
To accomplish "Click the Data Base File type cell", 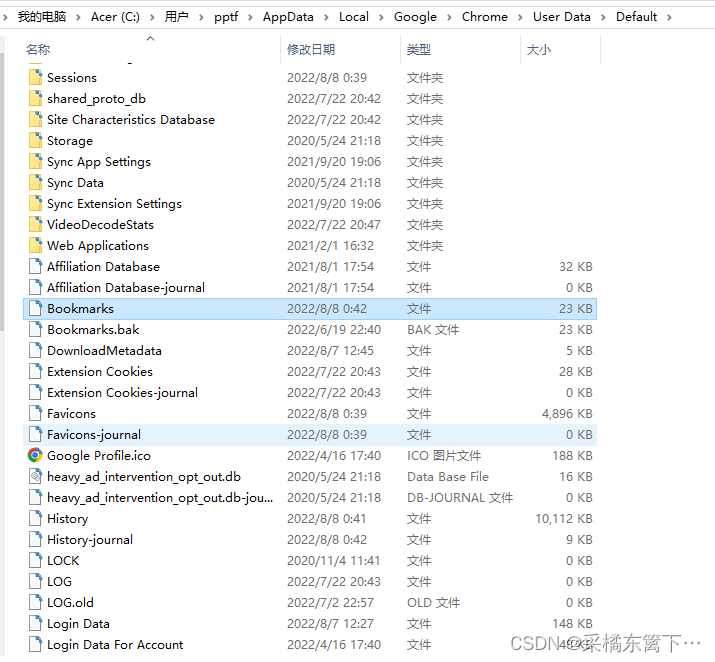I will pyautogui.click(x=448, y=476).
